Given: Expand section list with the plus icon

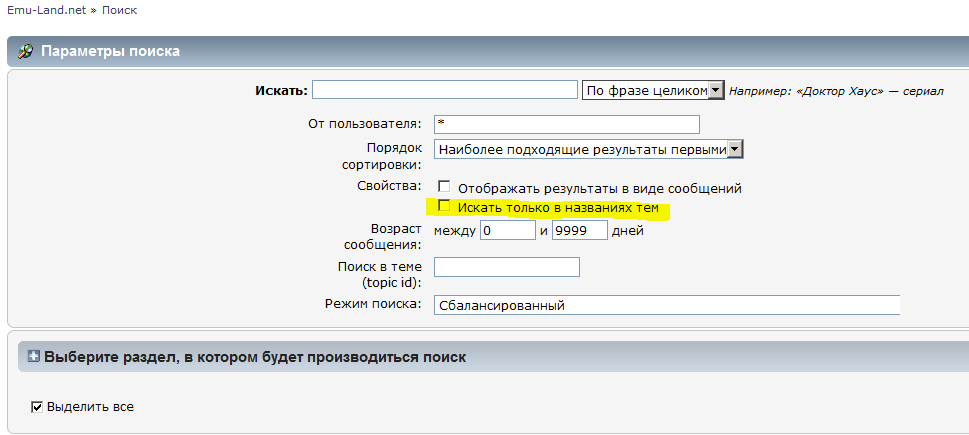Looking at the screenshot, I should (33, 356).
